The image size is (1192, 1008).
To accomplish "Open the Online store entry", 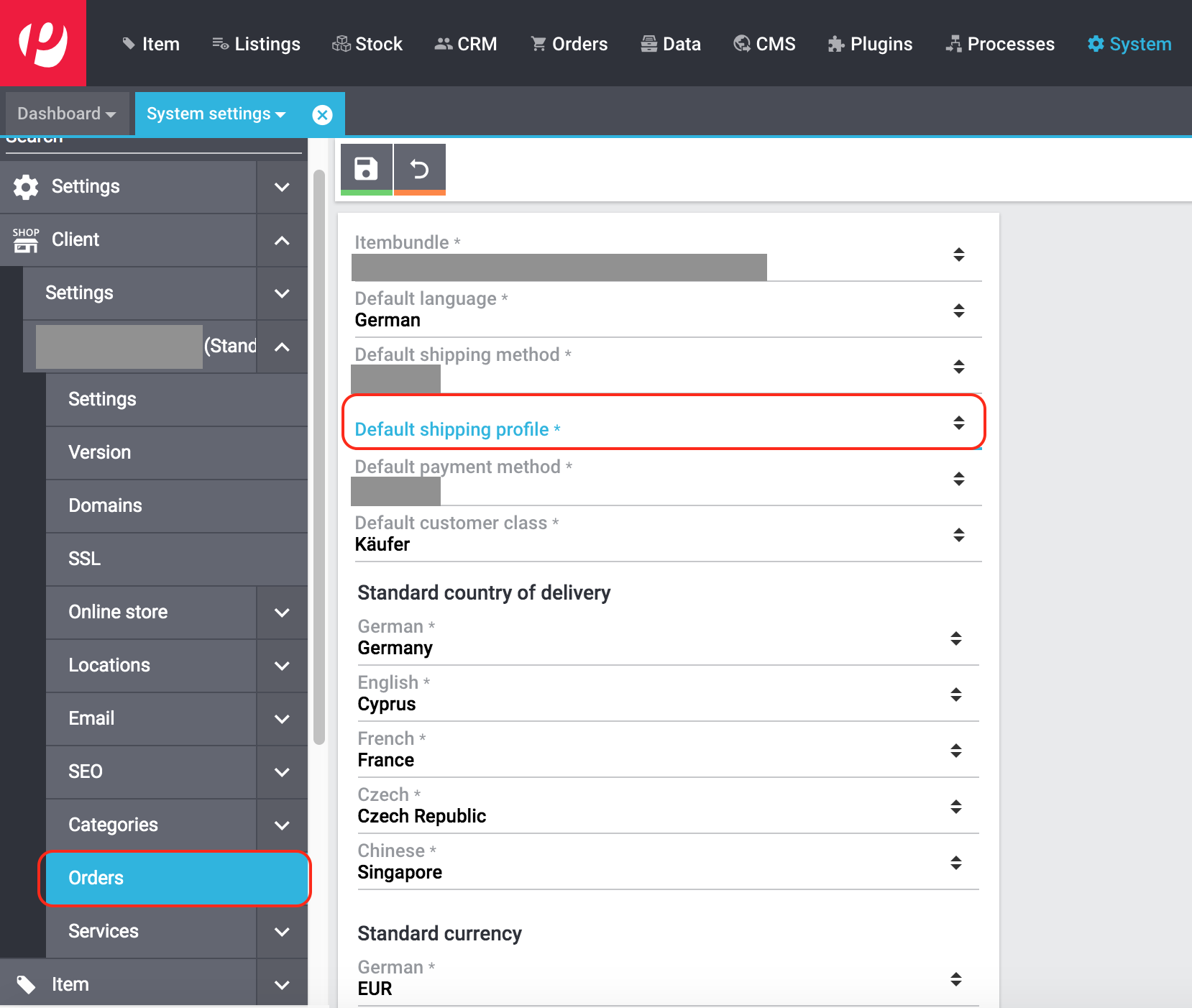I will click(151, 613).
